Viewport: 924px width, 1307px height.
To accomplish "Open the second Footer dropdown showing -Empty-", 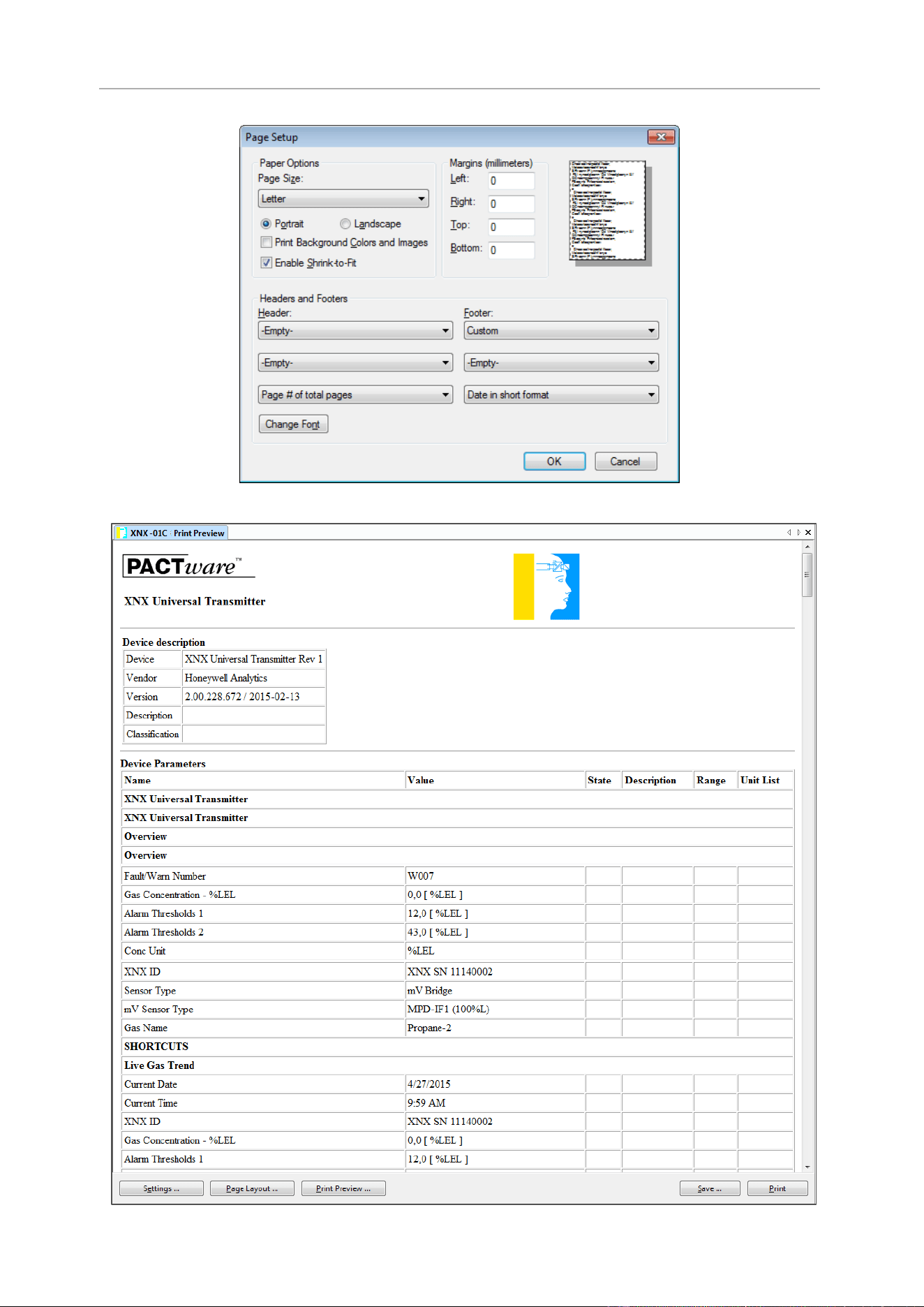I will tap(561, 363).
